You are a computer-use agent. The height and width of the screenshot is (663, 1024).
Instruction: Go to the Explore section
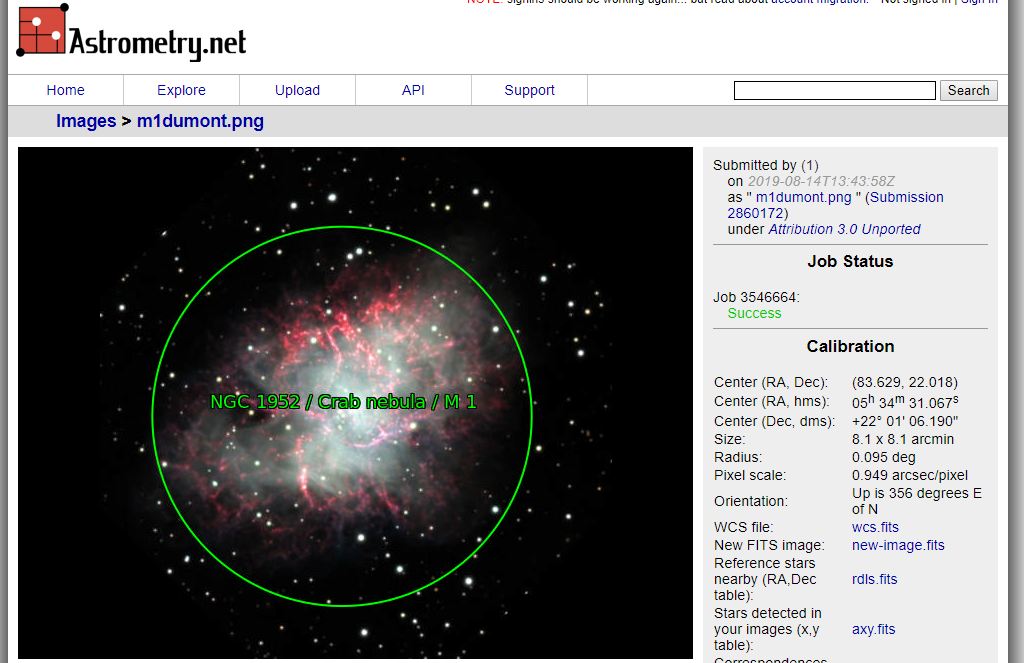click(x=181, y=90)
